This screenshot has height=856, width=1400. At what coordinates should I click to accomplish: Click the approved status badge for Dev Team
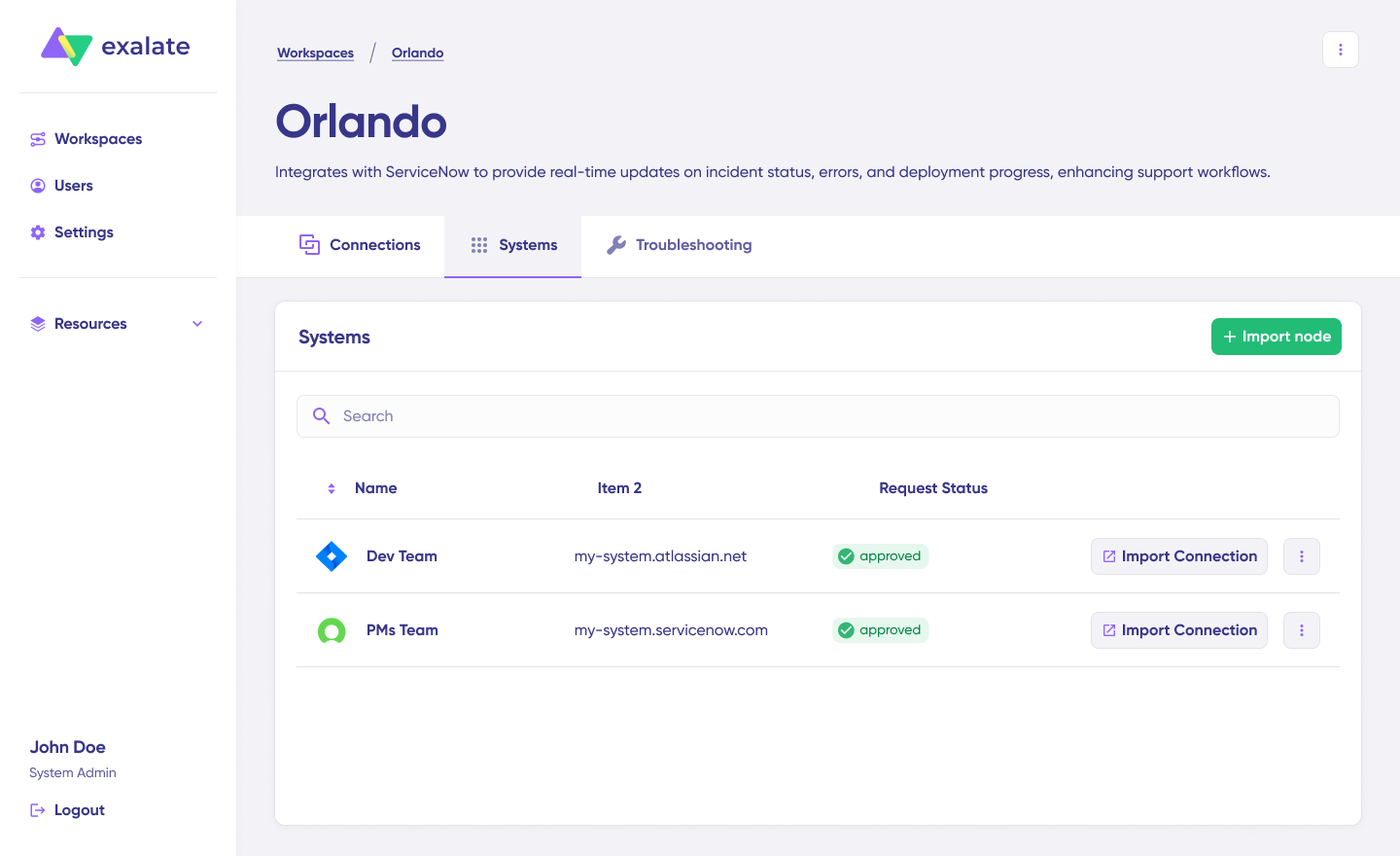coord(880,555)
